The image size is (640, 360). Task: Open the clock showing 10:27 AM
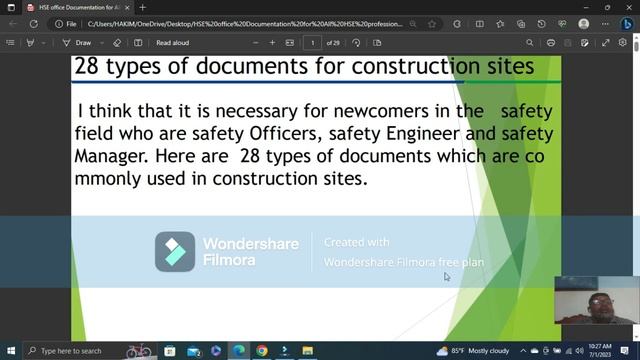(x=600, y=351)
